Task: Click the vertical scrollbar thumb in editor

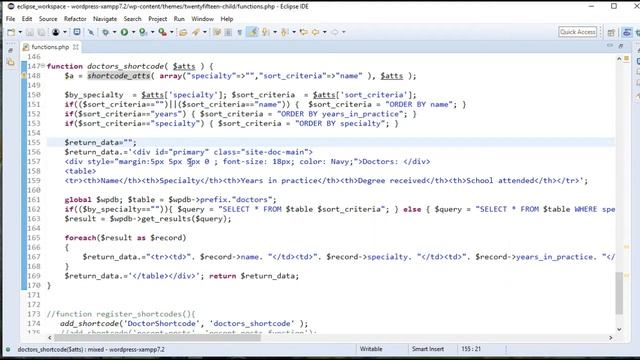Action: click(619, 293)
